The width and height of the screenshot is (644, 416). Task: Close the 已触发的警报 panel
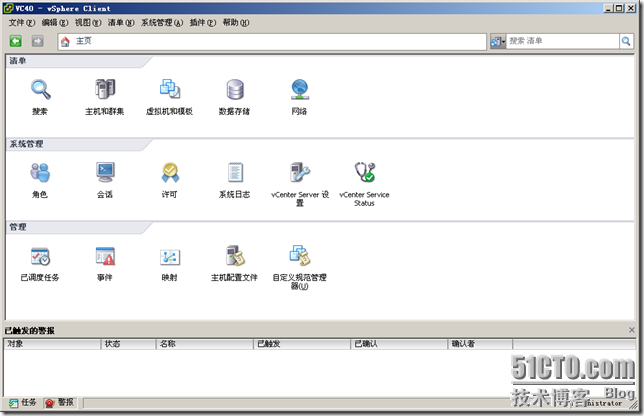(x=632, y=330)
